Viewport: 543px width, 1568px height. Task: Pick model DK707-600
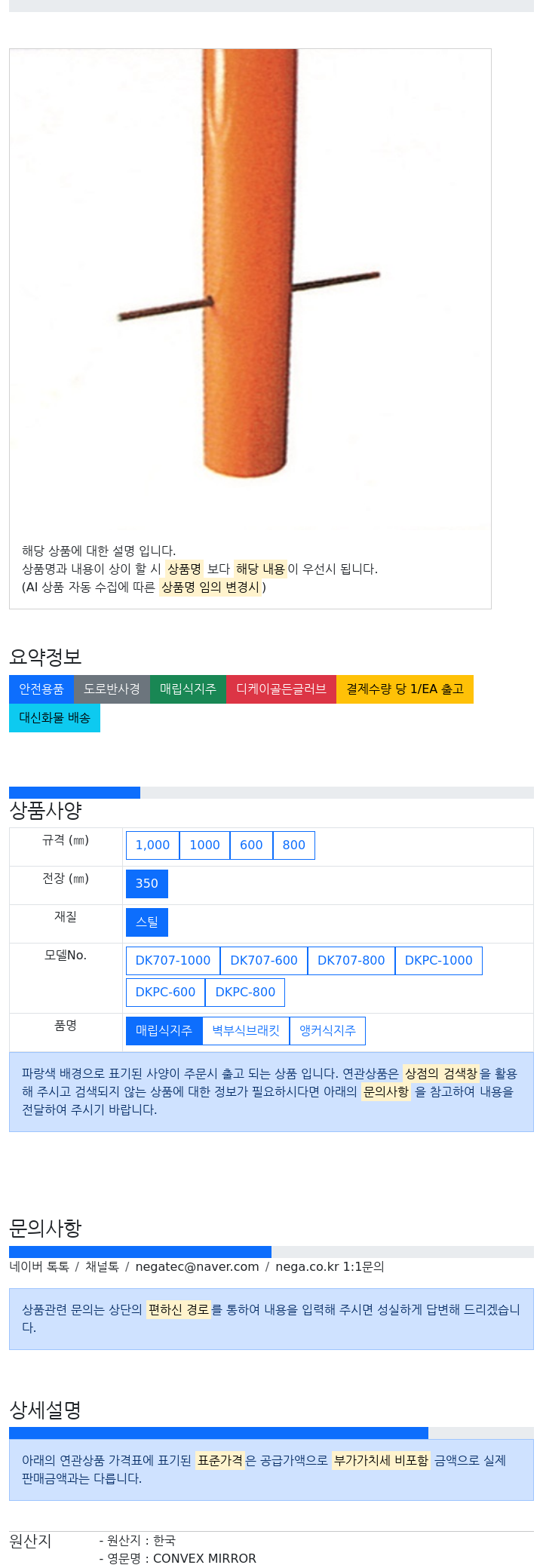(x=264, y=961)
